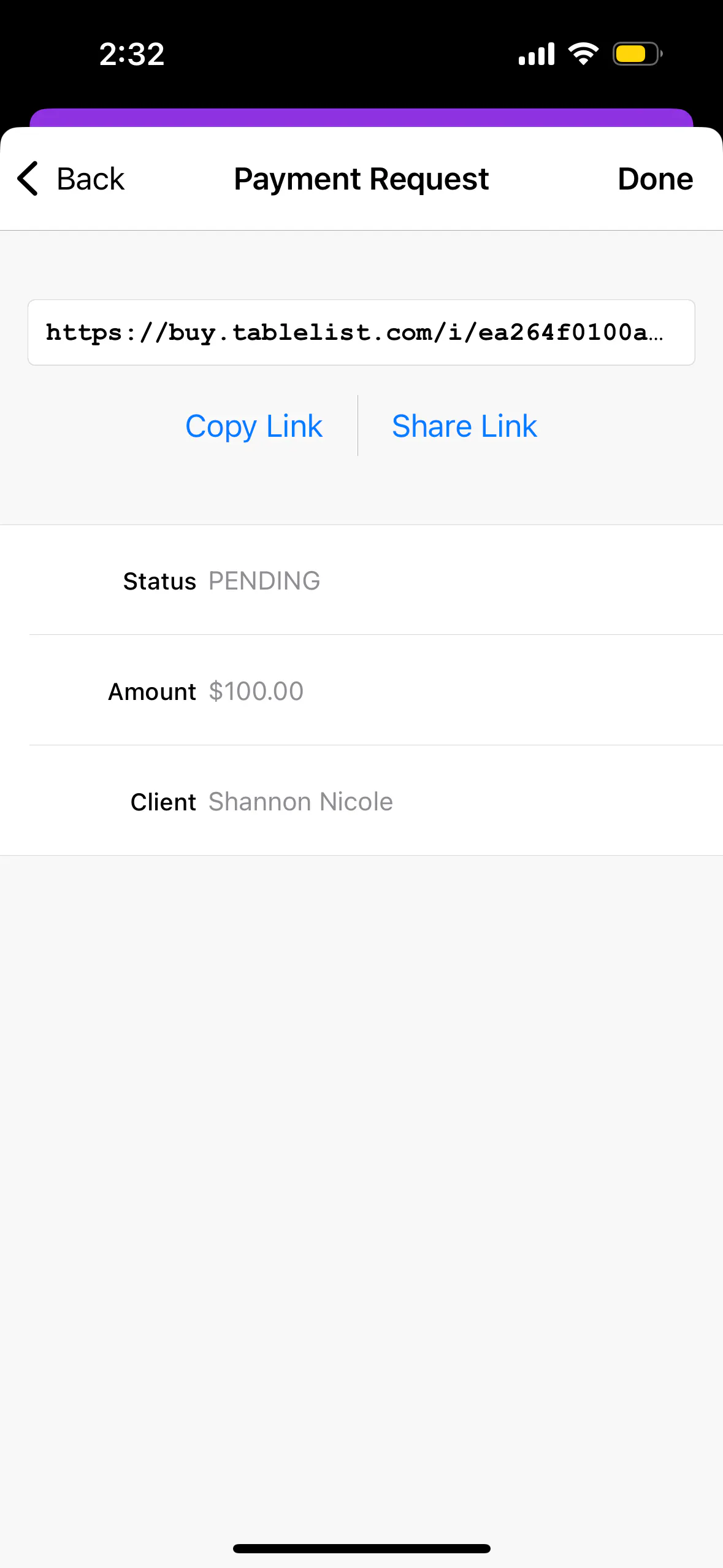Image resolution: width=723 pixels, height=1568 pixels.
Task: Tap the Client label
Action: pos(163,802)
